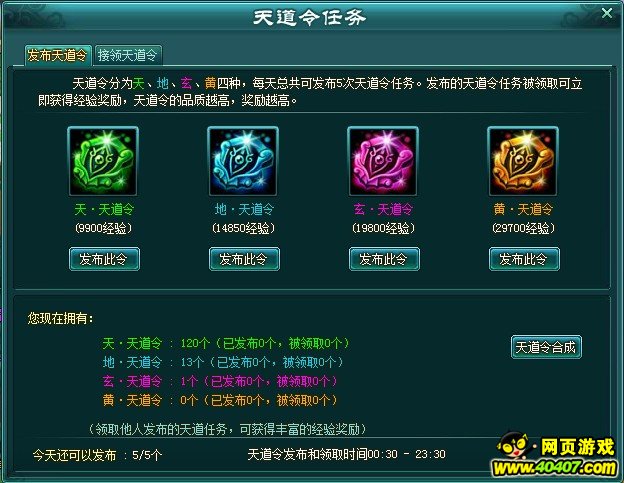
Task: Select the 黄·天道令 0个 inventory row
Action: 220,400
